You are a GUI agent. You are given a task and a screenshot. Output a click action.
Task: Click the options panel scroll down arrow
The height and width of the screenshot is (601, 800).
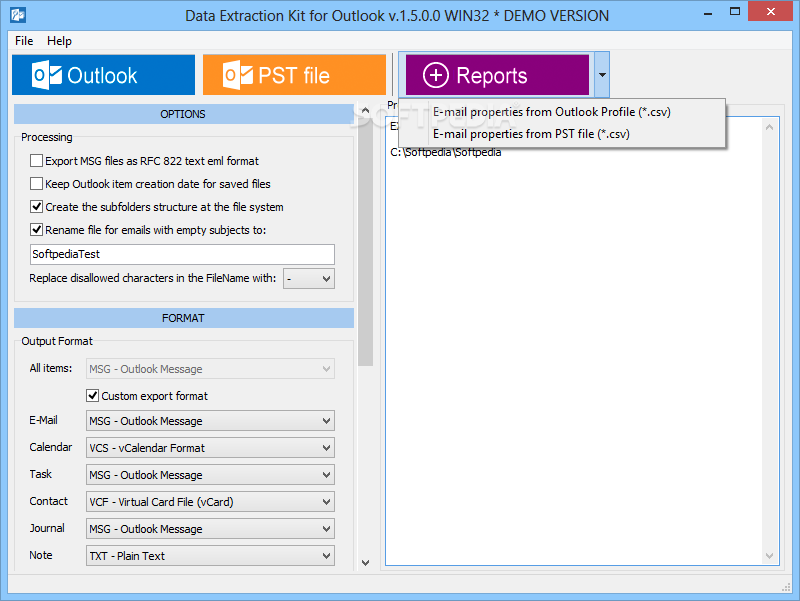click(x=365, y=563)
